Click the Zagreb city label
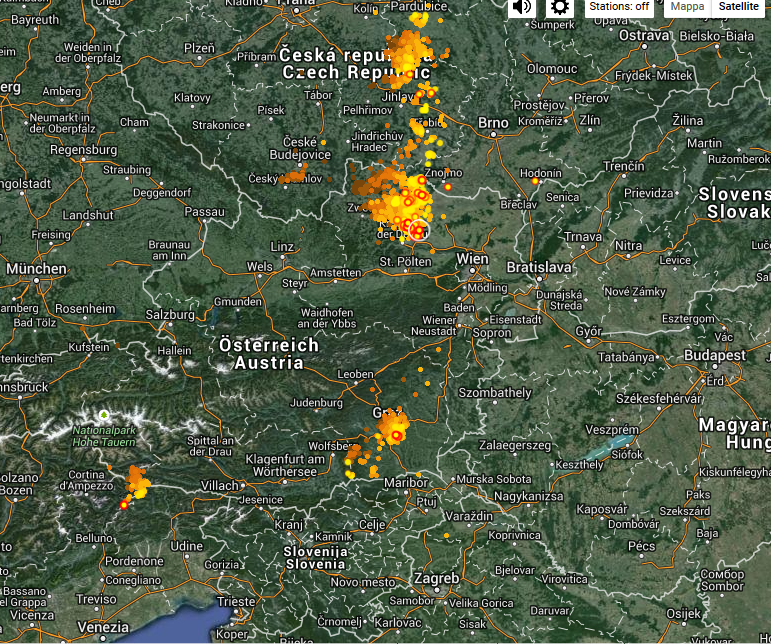 (436, 578)
